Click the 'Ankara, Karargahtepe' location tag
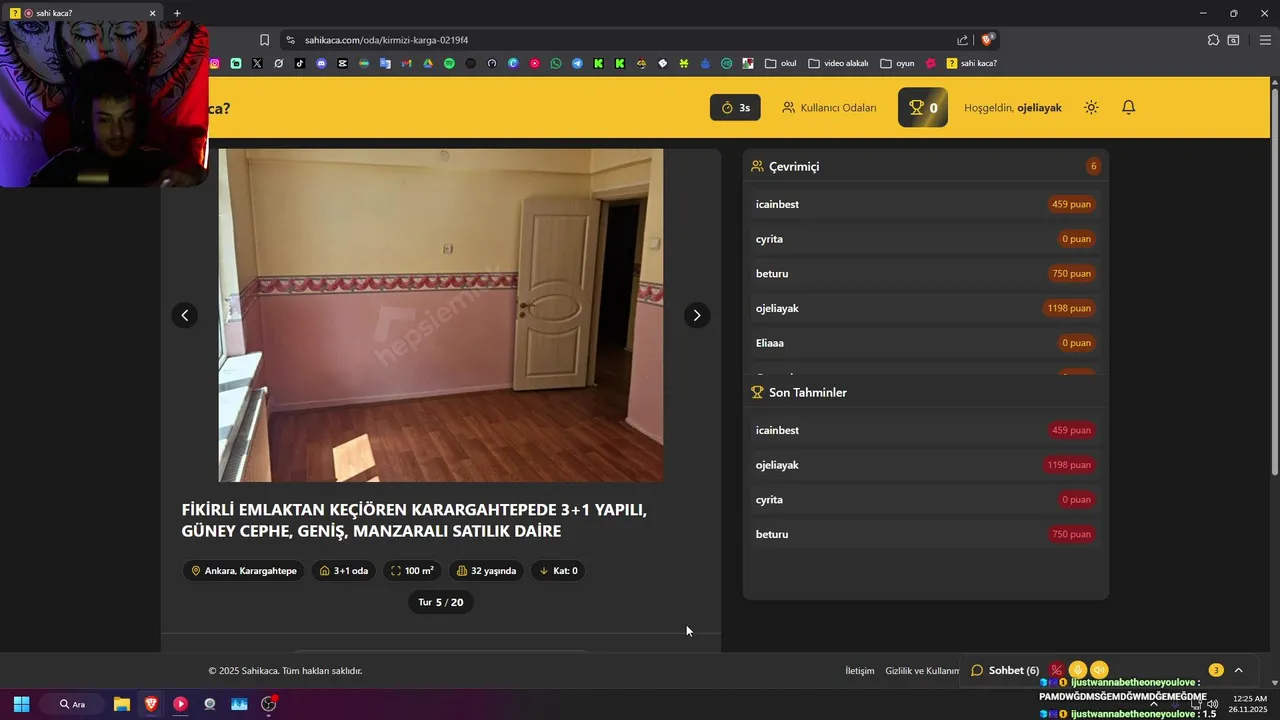 [244, 571]
